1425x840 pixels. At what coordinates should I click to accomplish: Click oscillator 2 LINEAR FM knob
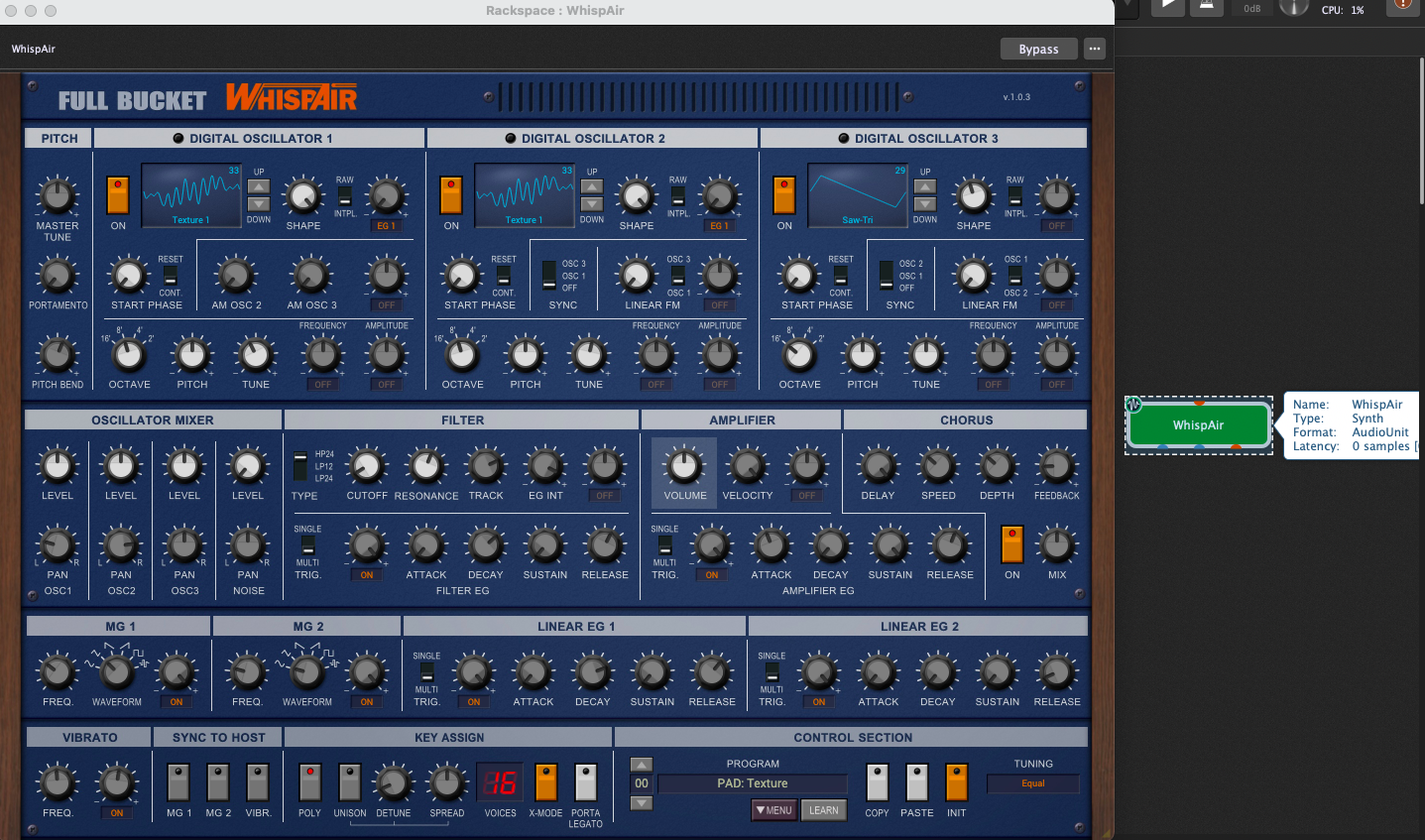(637, 276)
